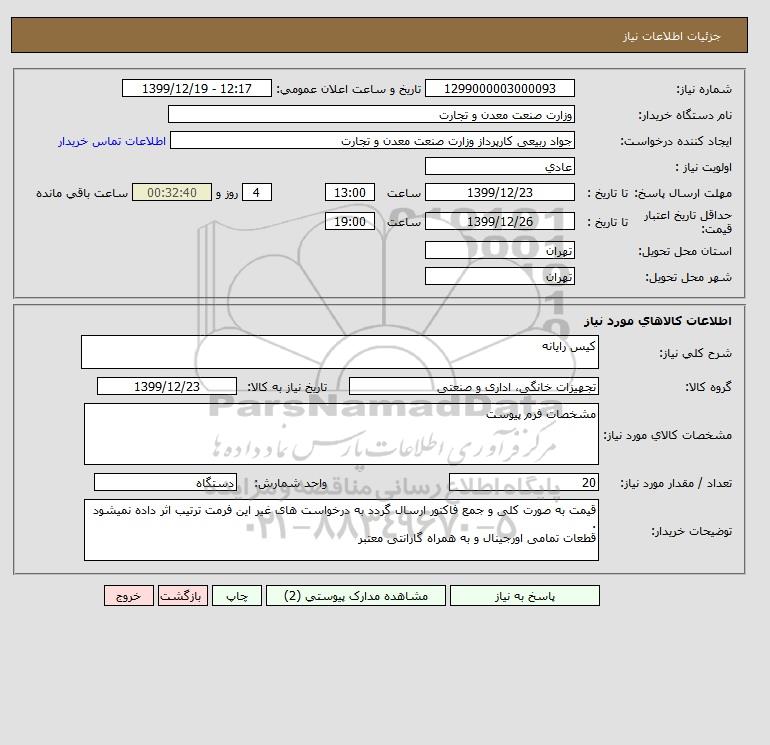Screen dimensions: 770x745
Task: Click the price validity hour 19:00 field
Action: click(350, 221)
